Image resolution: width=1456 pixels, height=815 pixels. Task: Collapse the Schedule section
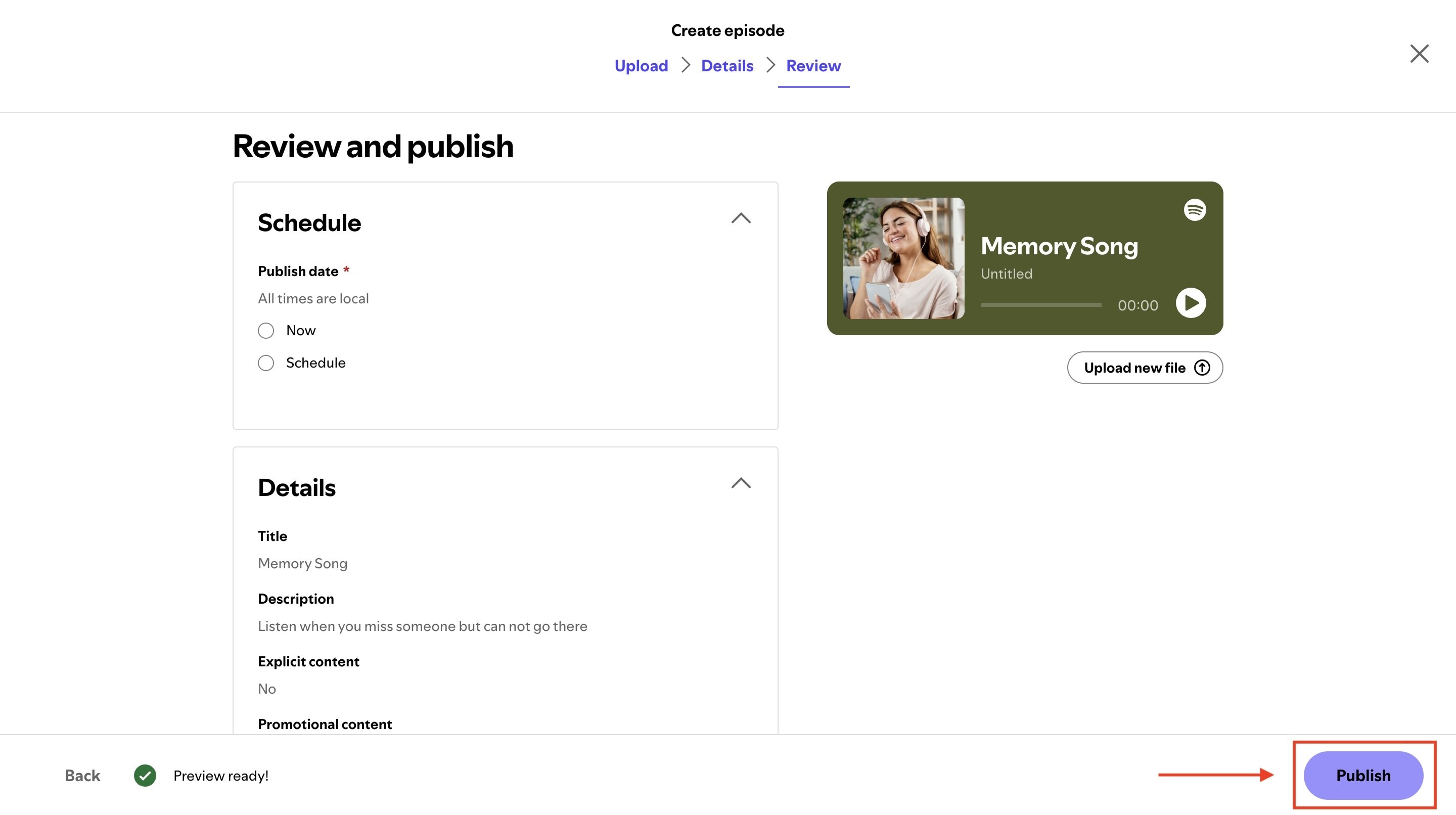click(x=741, y=218)
